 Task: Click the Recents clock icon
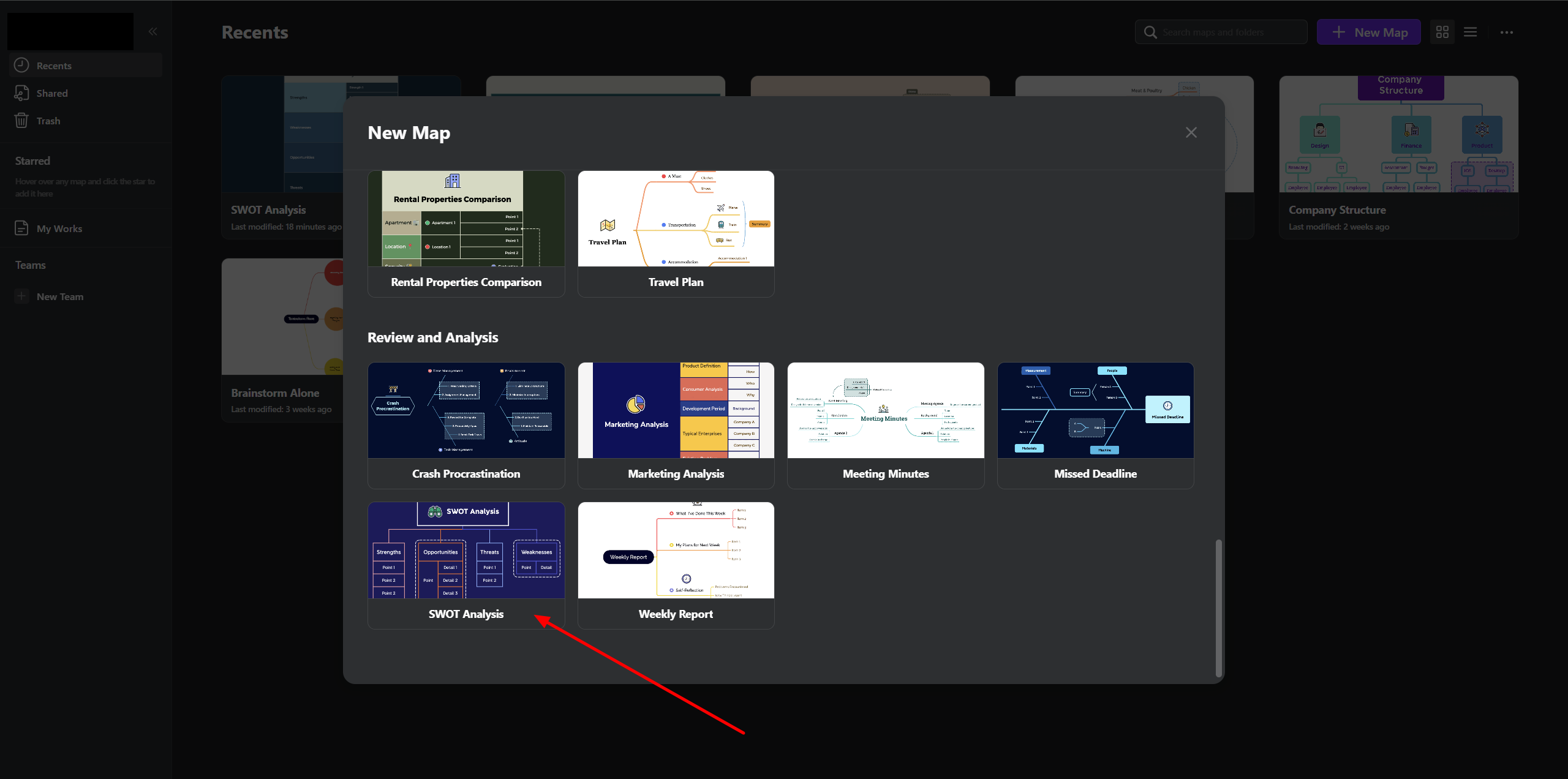[22, 65]
